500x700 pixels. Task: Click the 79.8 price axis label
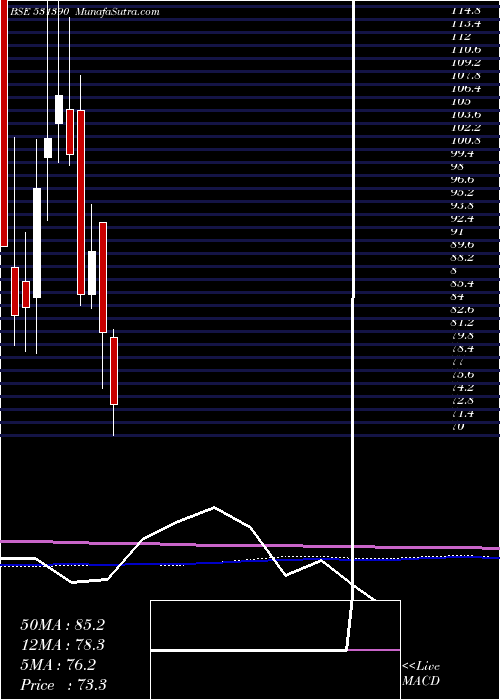click(464, 335)
